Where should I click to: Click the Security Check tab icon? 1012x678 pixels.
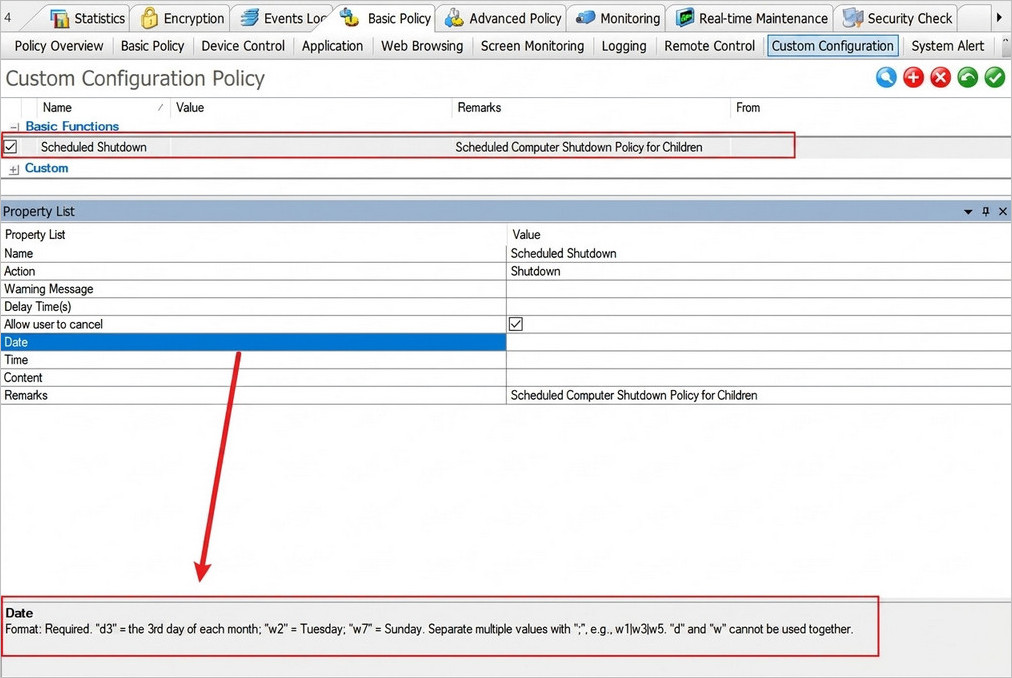(x=853, y=18)
